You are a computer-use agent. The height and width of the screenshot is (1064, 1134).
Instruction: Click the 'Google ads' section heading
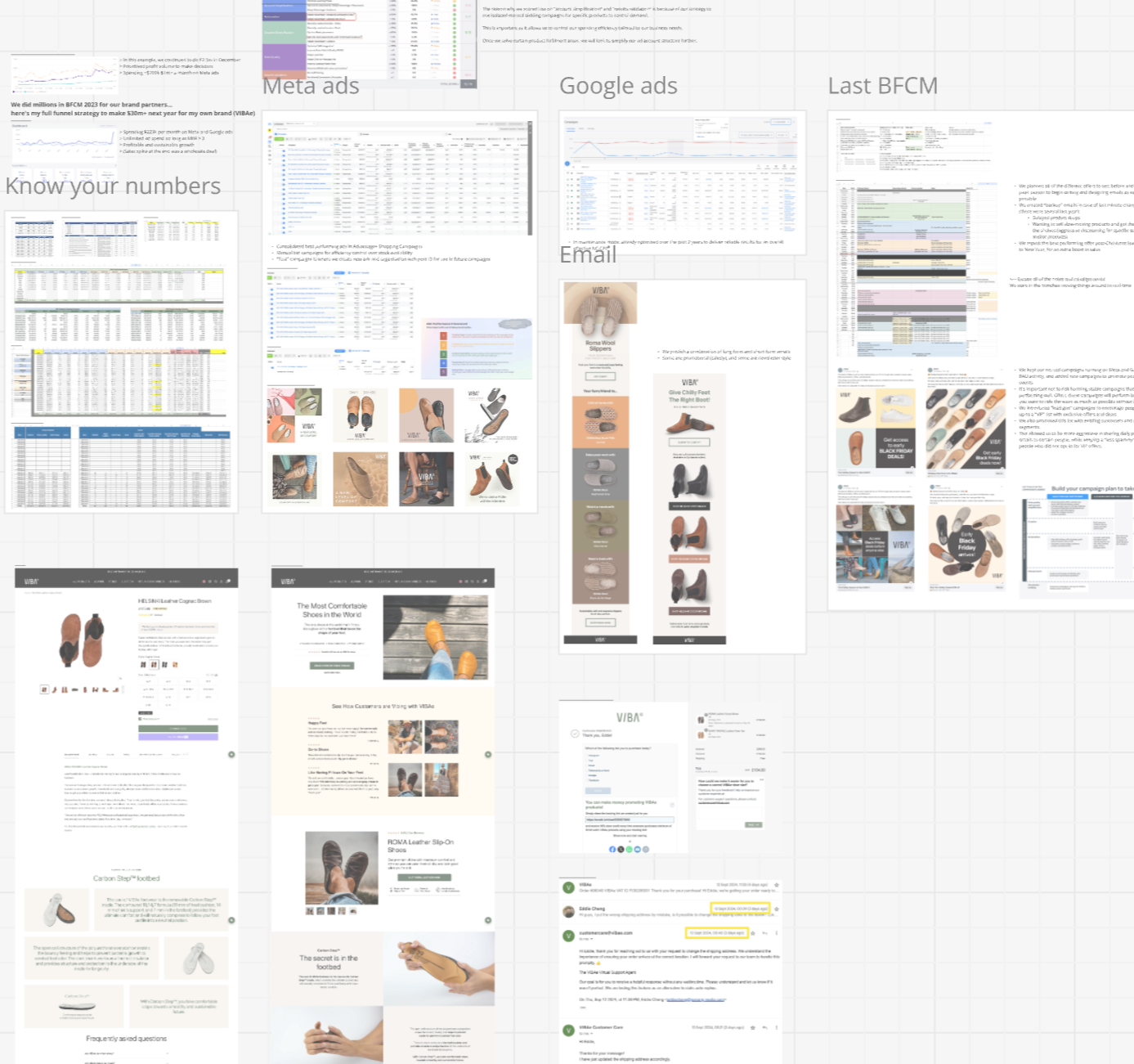click(618, 86)
